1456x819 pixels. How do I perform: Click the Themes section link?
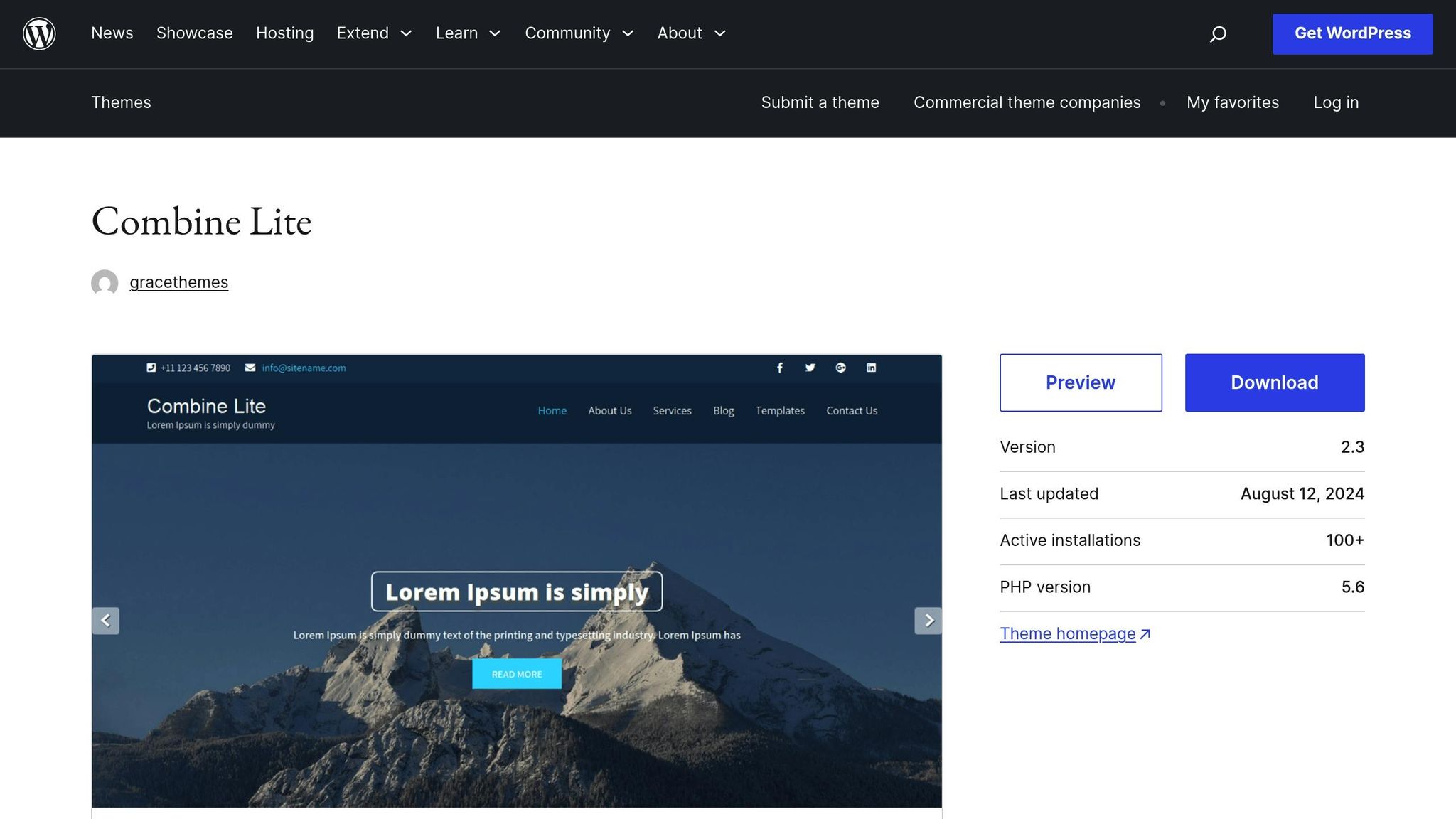(x=121, y=102)
